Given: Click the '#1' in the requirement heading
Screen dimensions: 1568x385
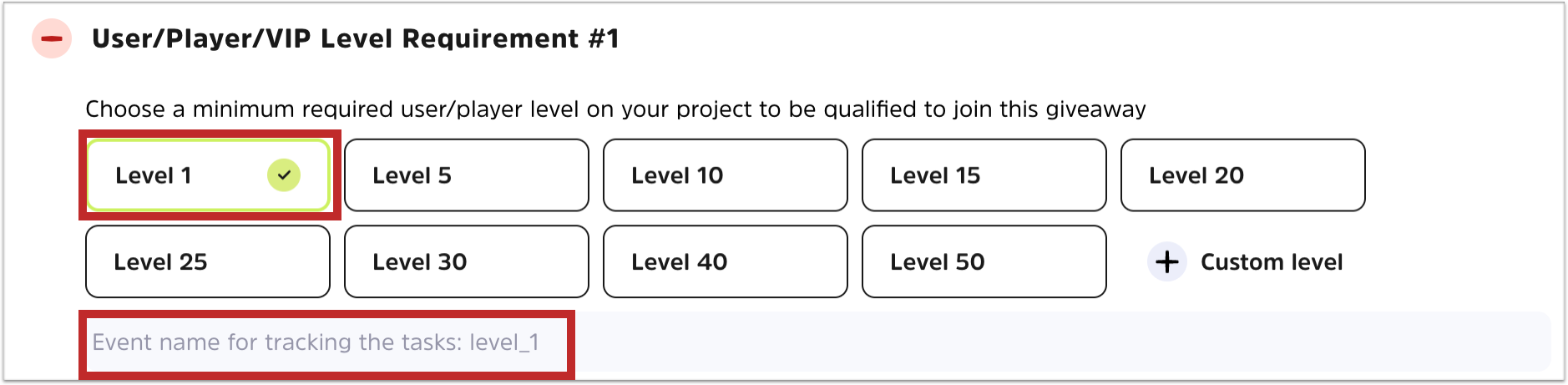Looking at the screenshot, I should [603, 38].
